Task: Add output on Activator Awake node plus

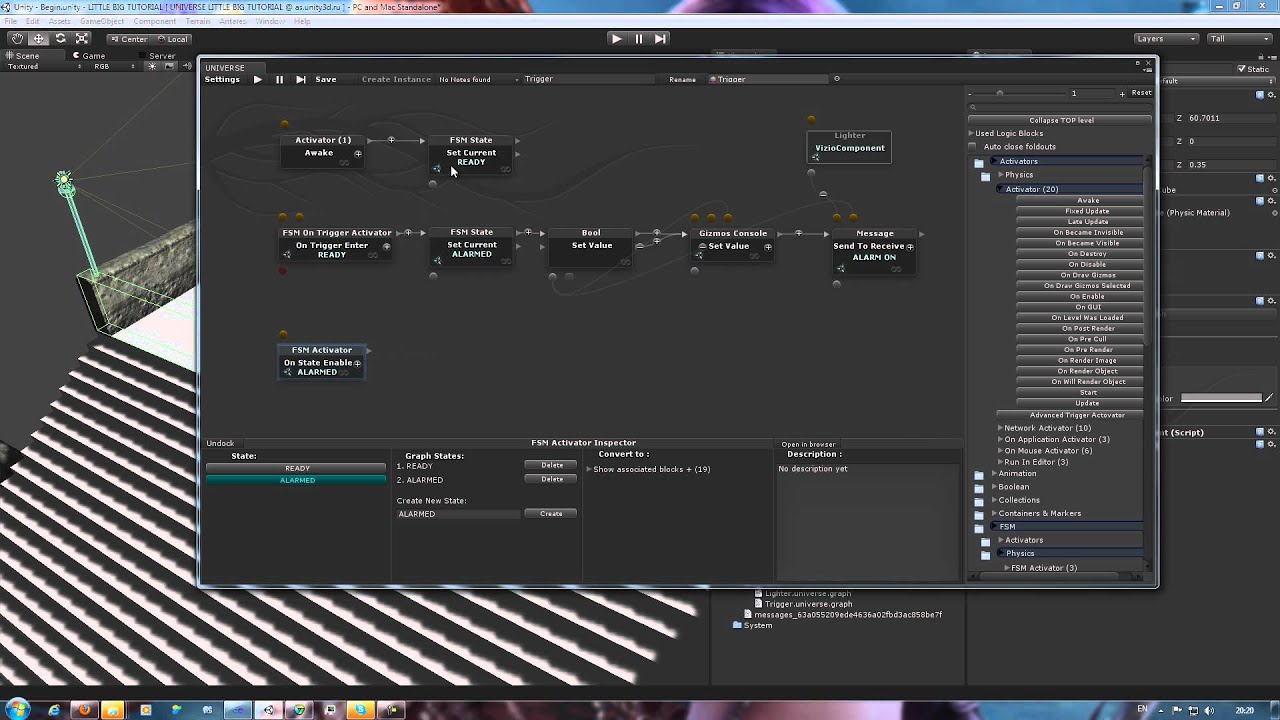Action: click(x=358, y=153)
